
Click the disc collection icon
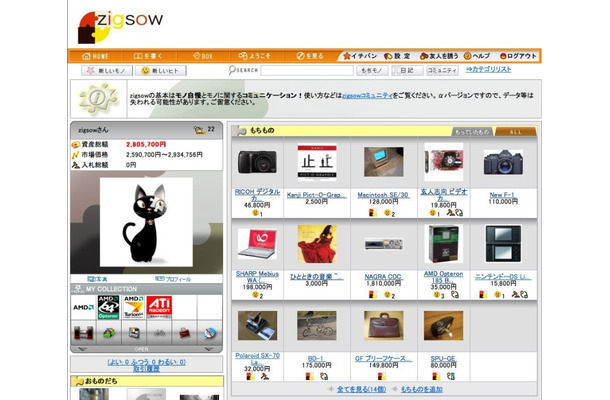tap(210, 333)
